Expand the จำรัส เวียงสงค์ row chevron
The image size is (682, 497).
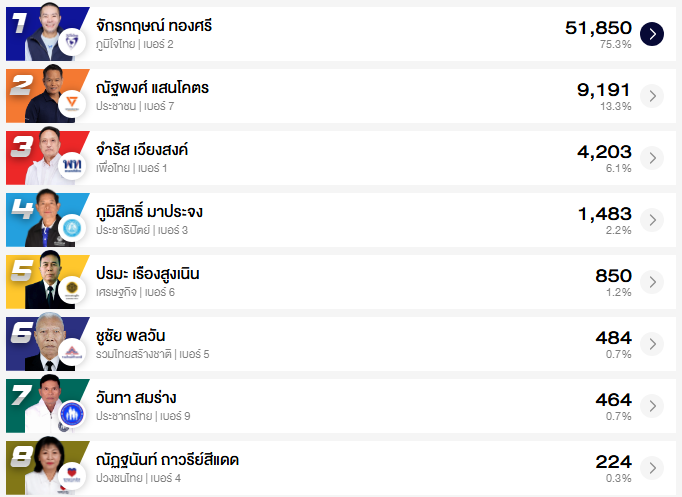652,158
